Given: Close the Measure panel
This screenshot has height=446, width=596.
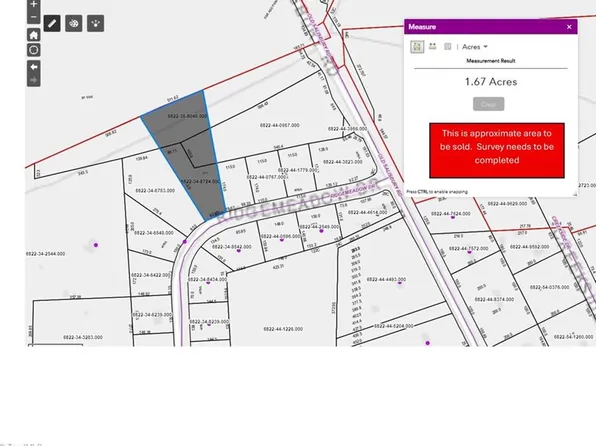Looking at the screenshot, I should pos(569,27).
